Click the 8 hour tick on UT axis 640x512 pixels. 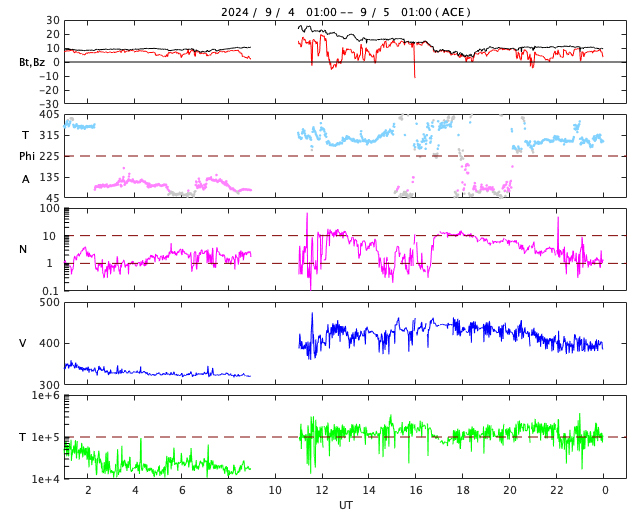point(229,490)
